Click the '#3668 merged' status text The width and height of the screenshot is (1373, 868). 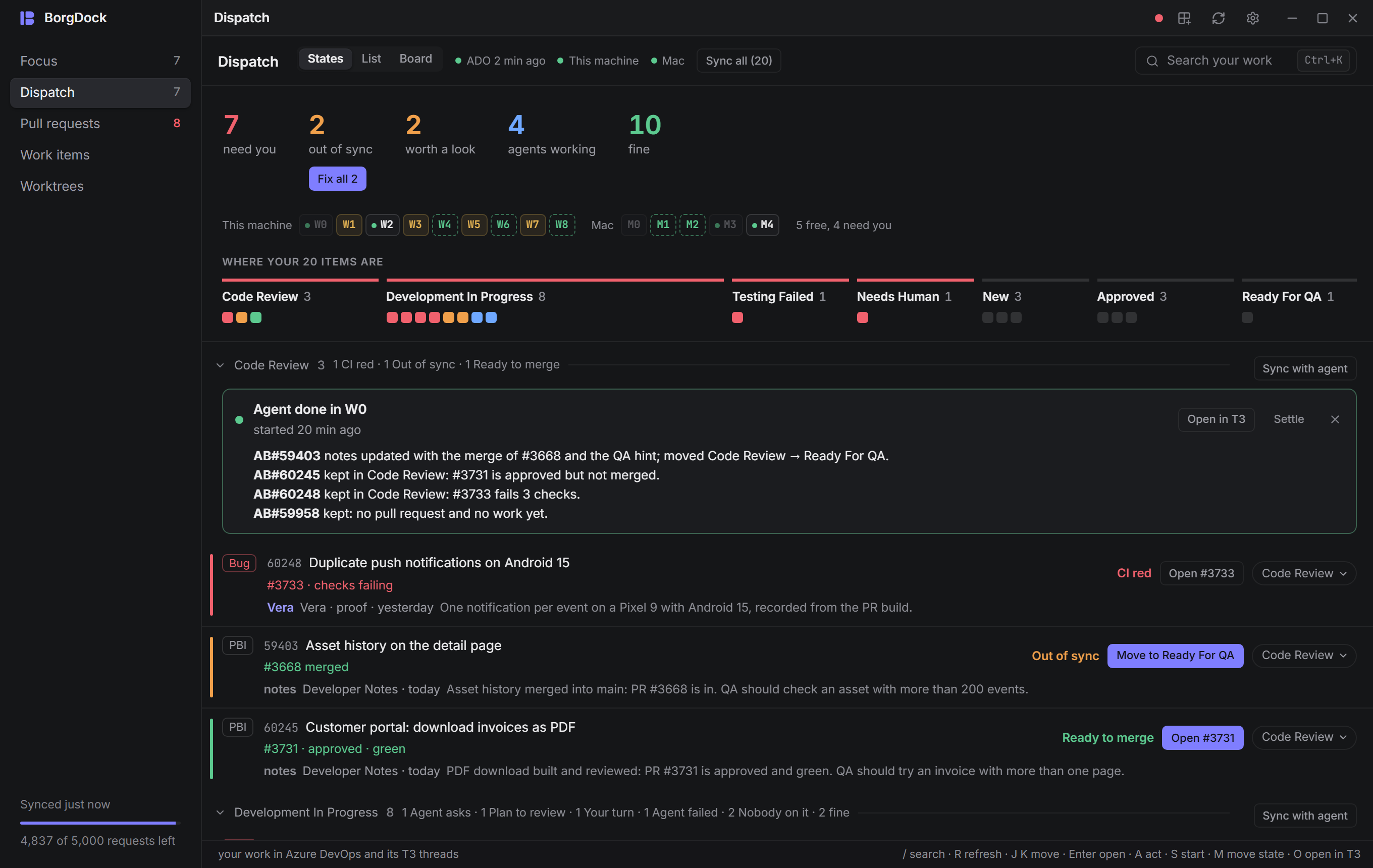pos(306,667)
